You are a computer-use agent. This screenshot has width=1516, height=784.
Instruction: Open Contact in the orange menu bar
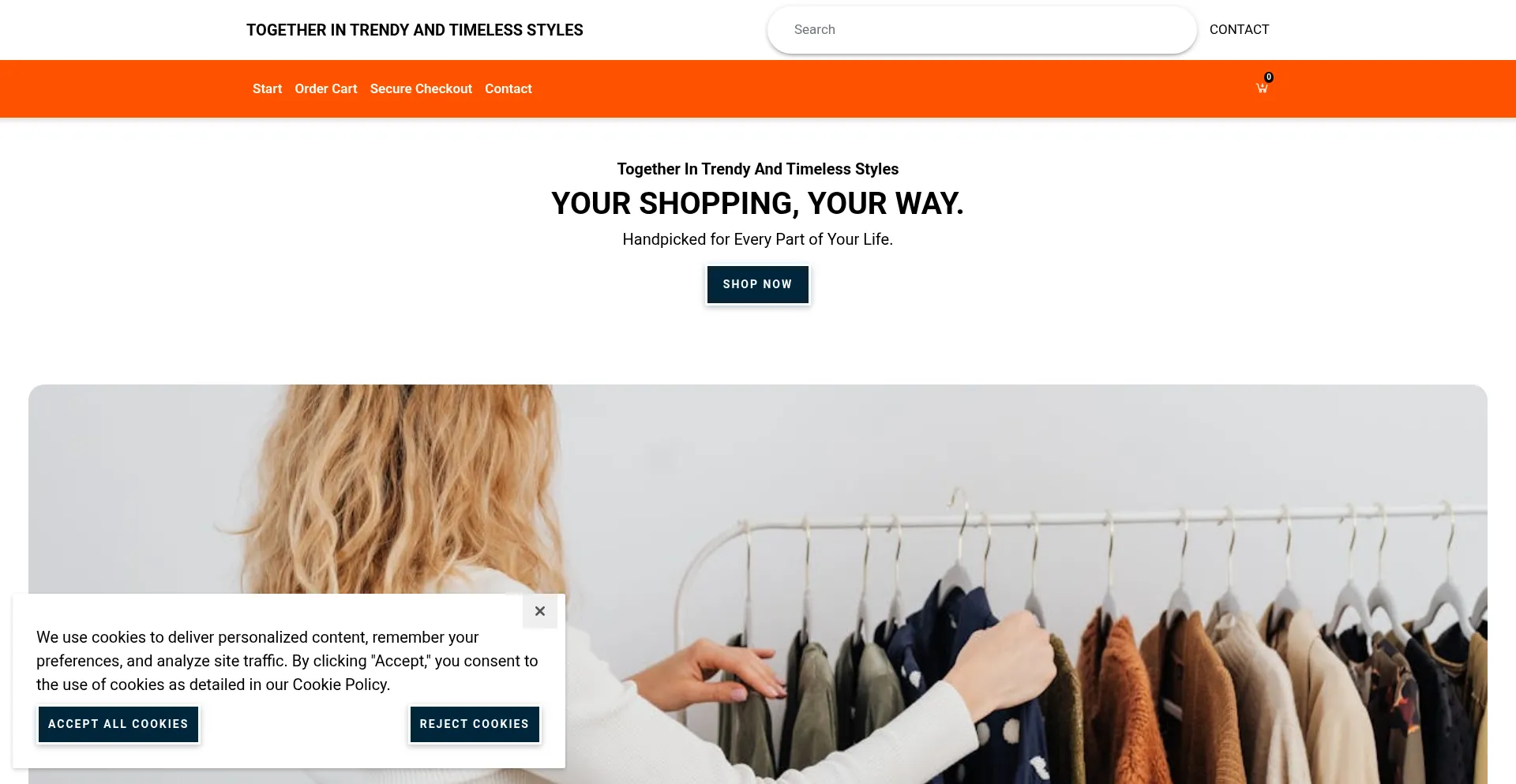point(508,89)
